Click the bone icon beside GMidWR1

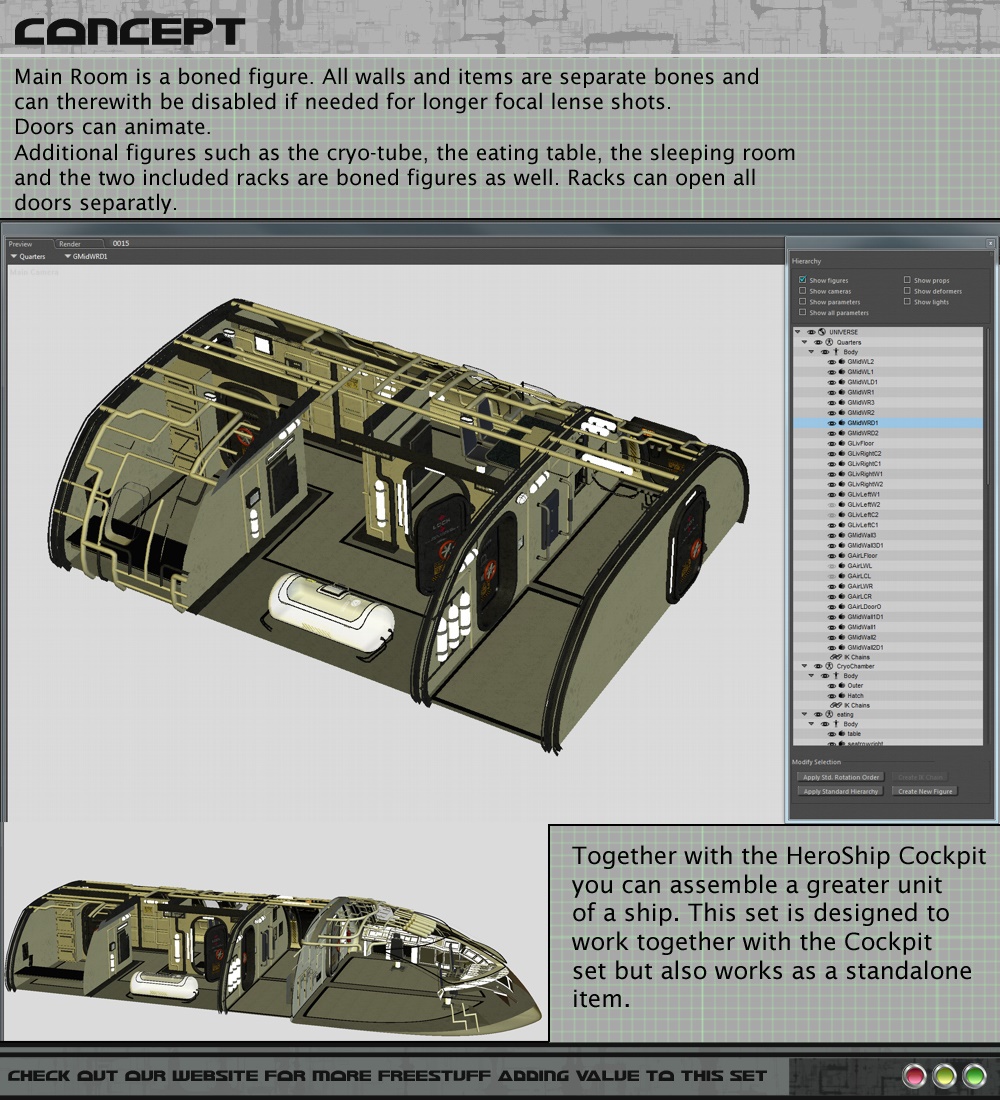click(841, 392)
